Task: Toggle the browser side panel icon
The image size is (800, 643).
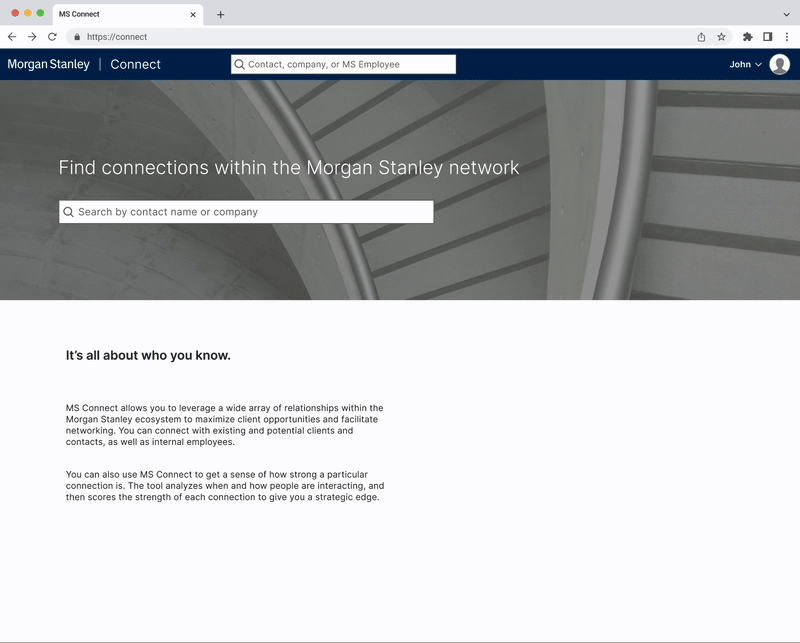Action: pyautogui.click(x=767, y=37)
